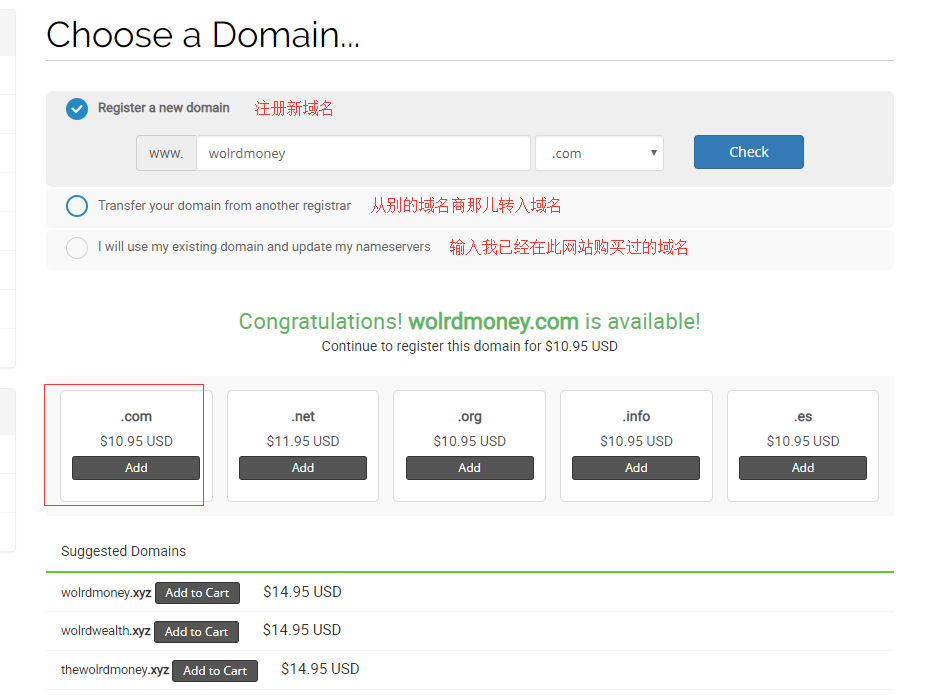The height and width of the screenshot is (695, 937).
Task: Add the .net domain for $11.95
Action: point(303,468)
